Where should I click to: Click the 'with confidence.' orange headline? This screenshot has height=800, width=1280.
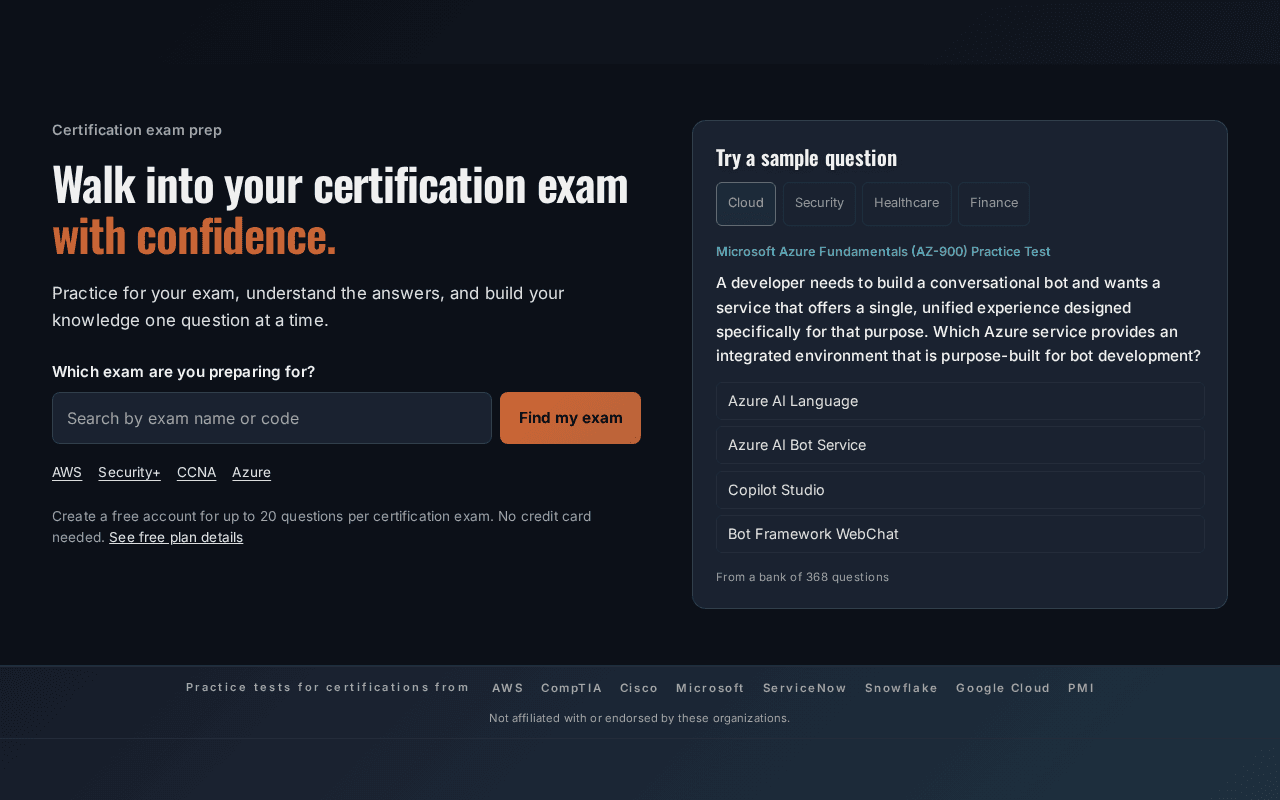(x=194, y=236)
